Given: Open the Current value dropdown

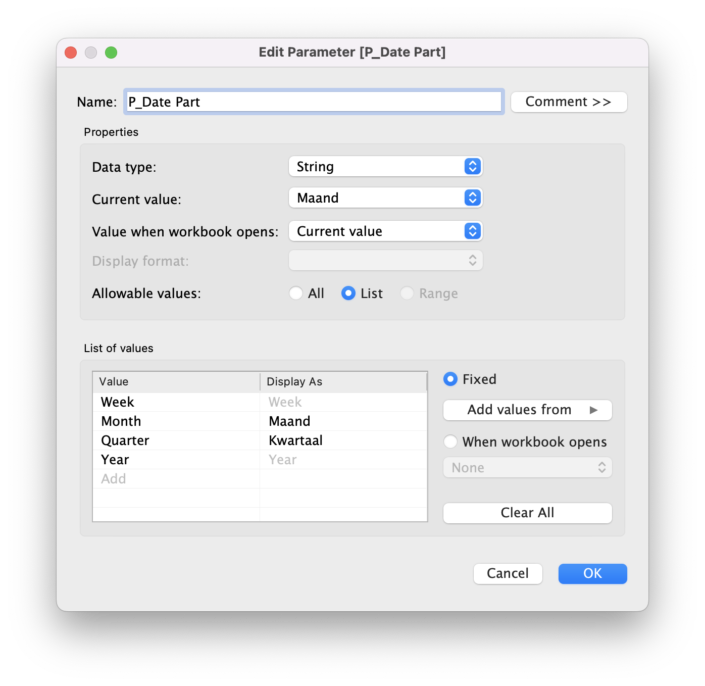Looking at the screenshot, I should [x=385, y=198].
